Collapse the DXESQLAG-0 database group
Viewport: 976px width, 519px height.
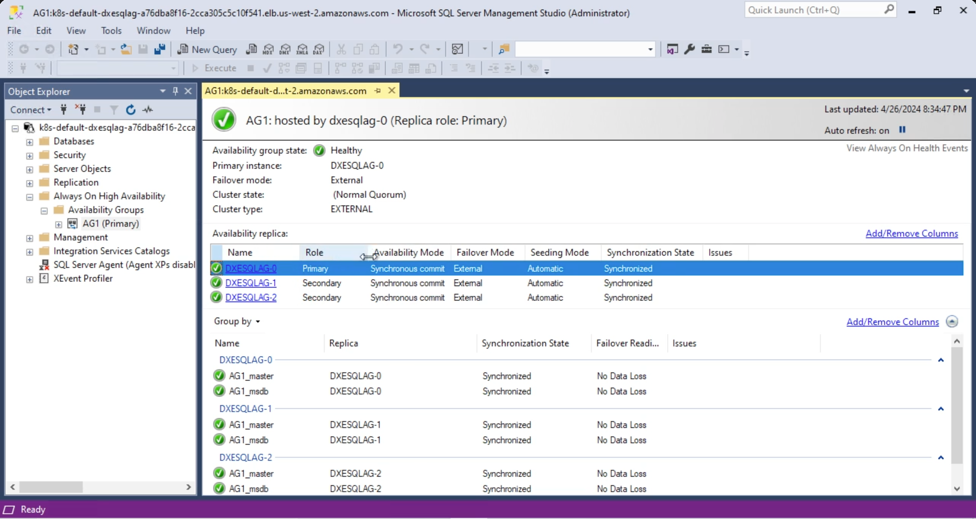pos(941,360)
